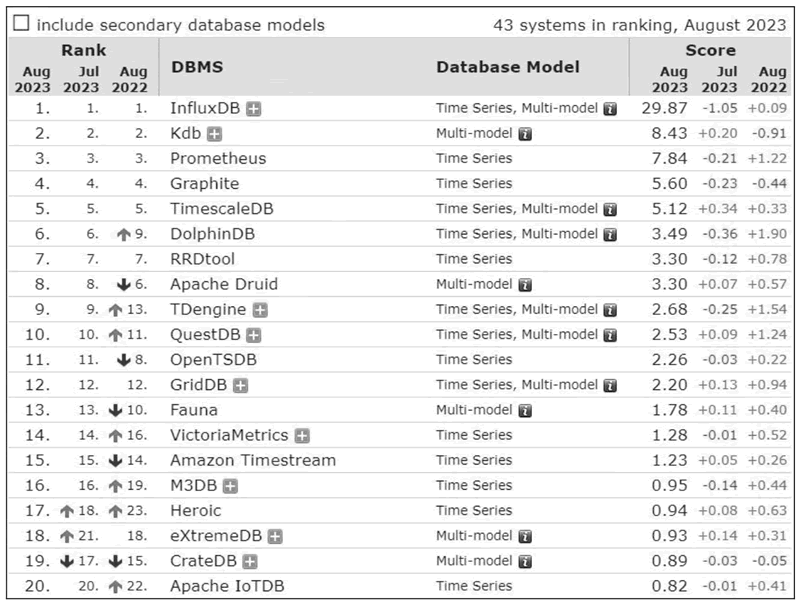800x604 pixels.
Task: Click the info icon in Apache Druid row
Action: [x=525, y=284]
